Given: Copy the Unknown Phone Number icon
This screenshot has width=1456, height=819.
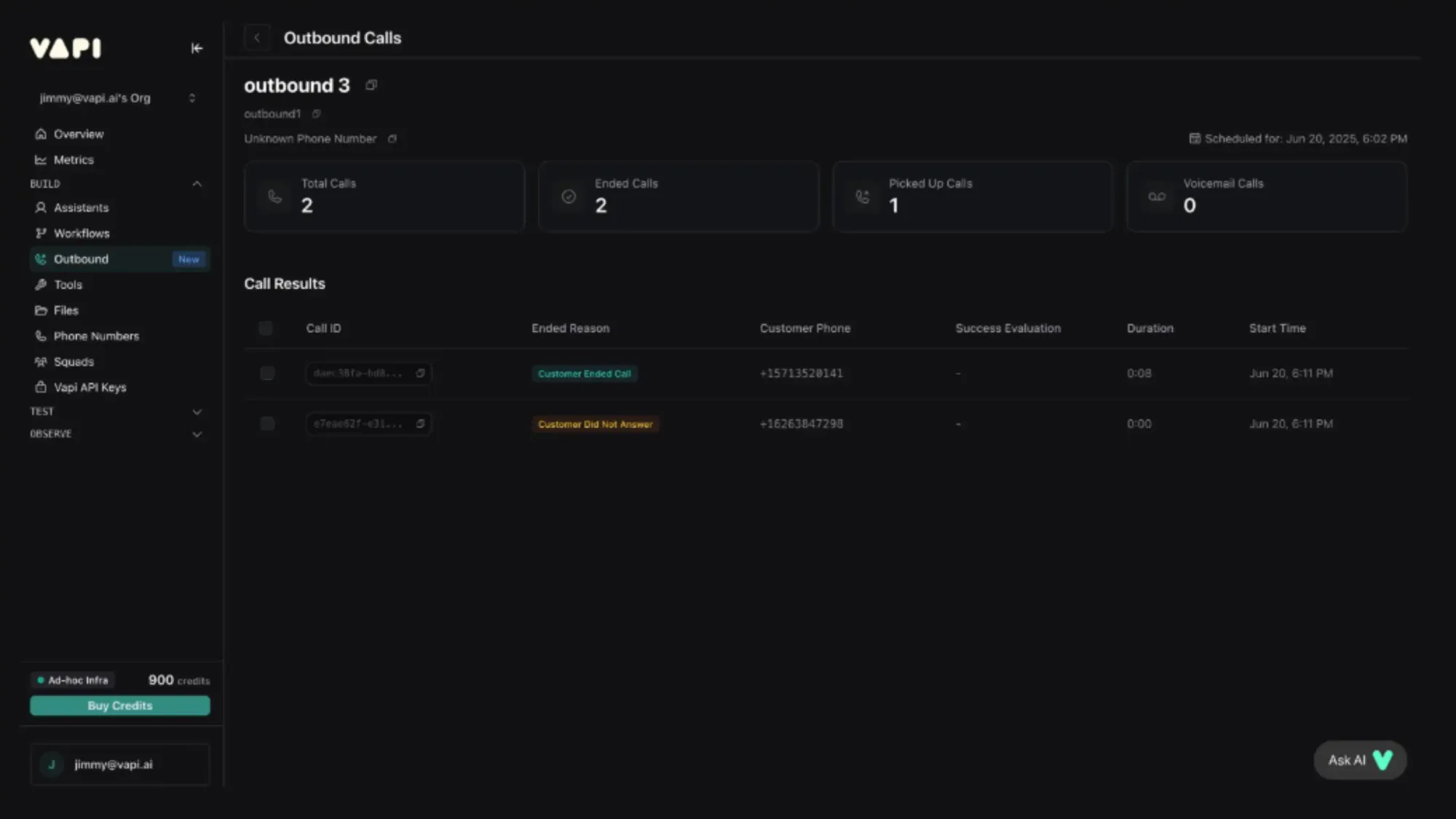Looking at the screenshot, I should [392, 139].
